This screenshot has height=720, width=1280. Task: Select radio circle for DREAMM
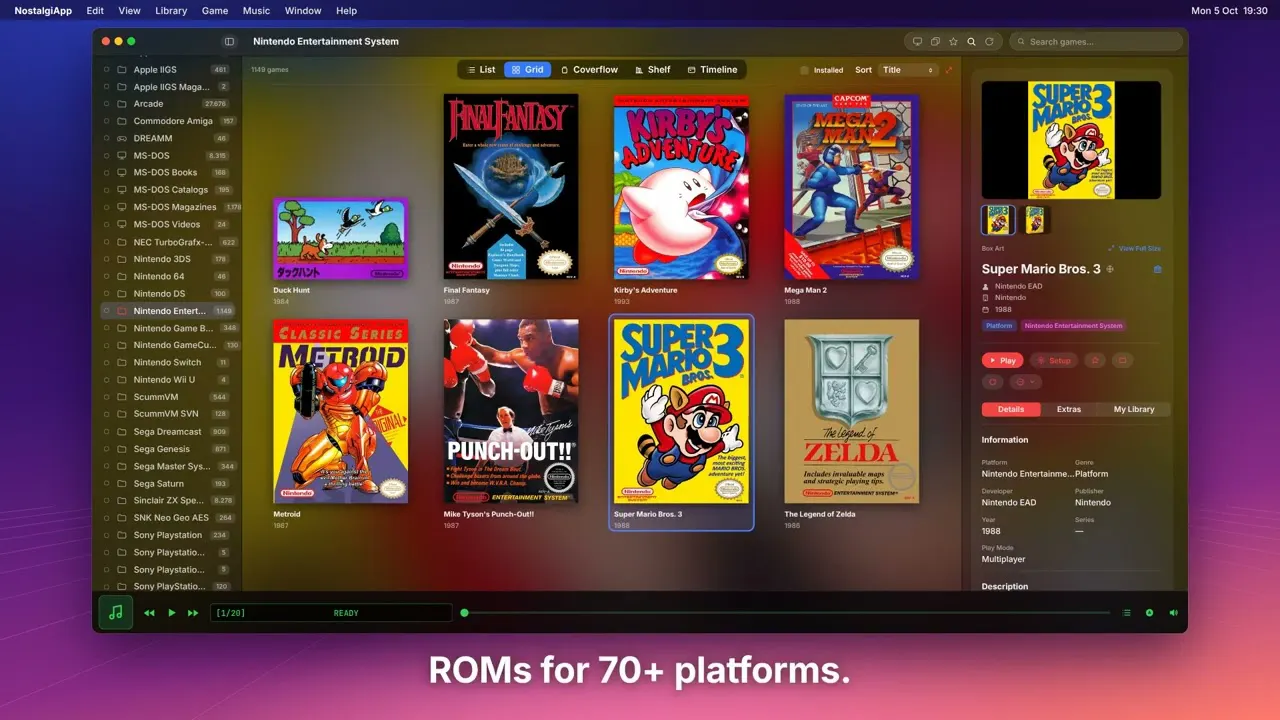click(106, 139)
